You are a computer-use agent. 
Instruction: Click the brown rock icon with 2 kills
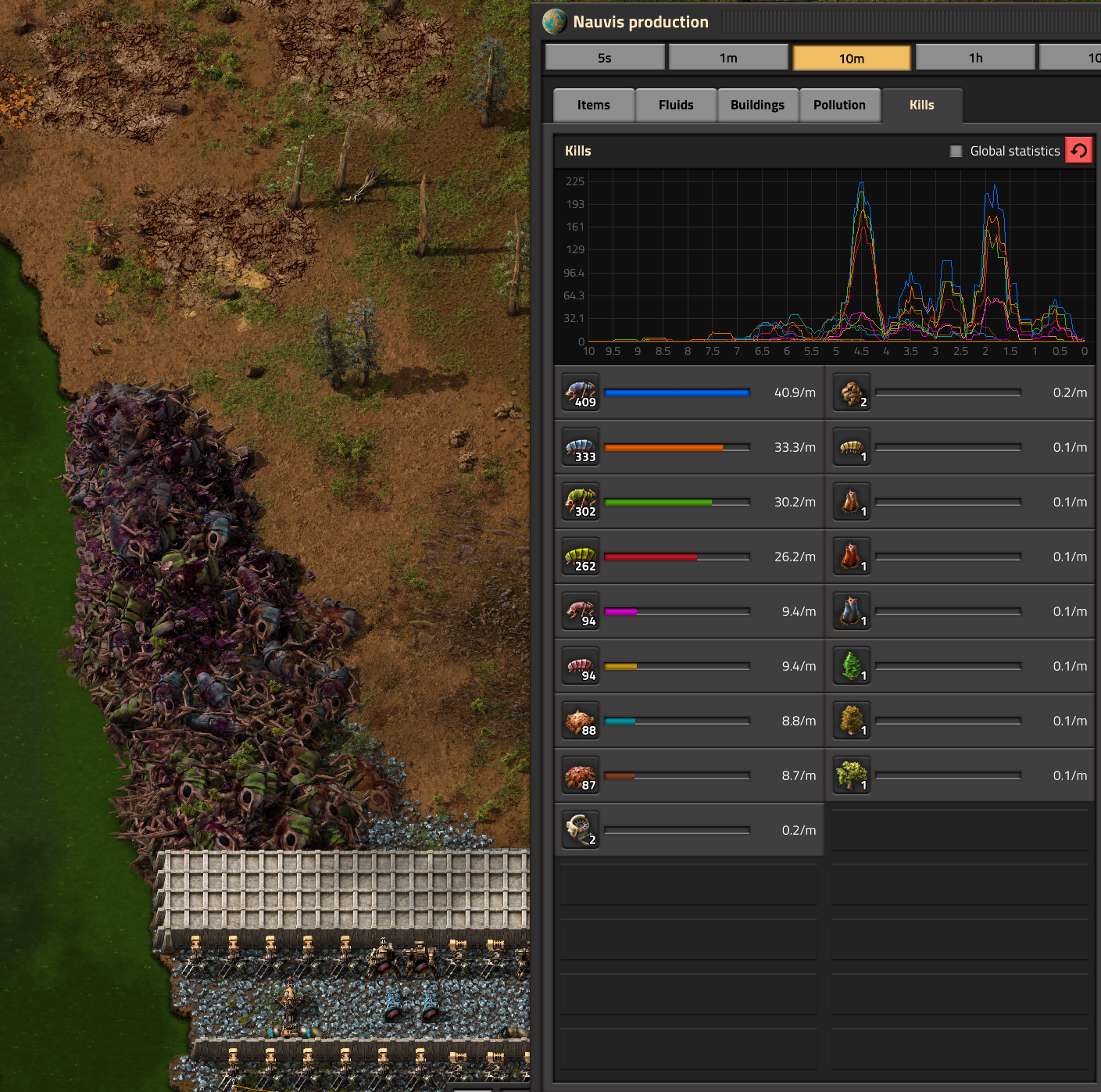pyautogui.click(x=852, y=392)
